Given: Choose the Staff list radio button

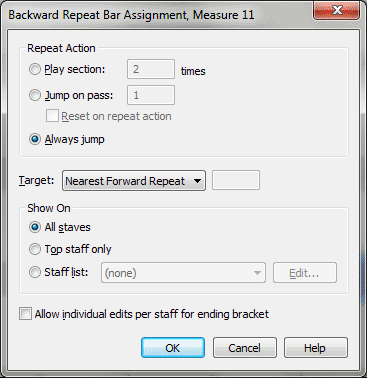Looking at the screenshot, I should coord(35,272).
